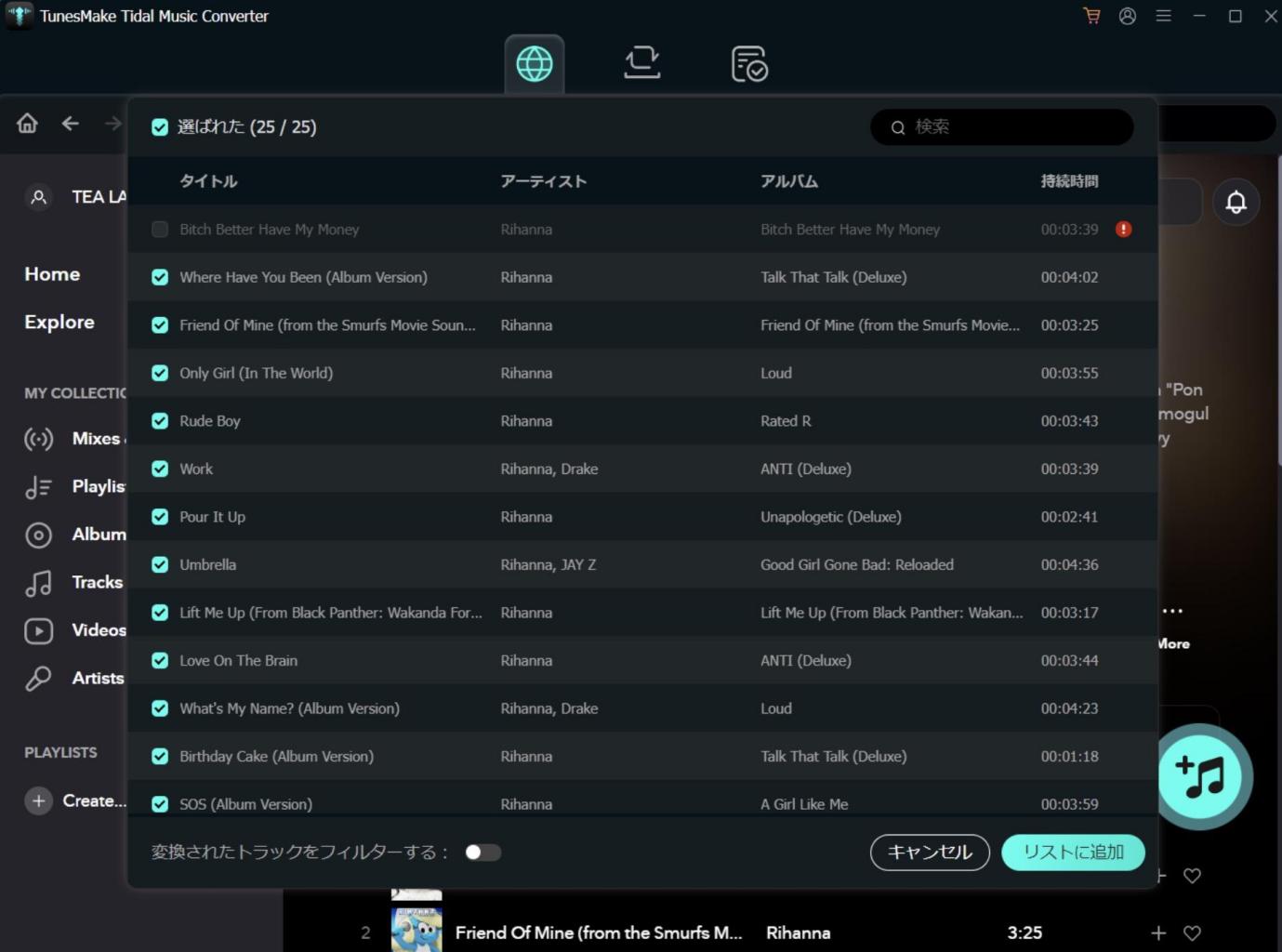Navigate back with the left arrow

[x=71, y=123]
